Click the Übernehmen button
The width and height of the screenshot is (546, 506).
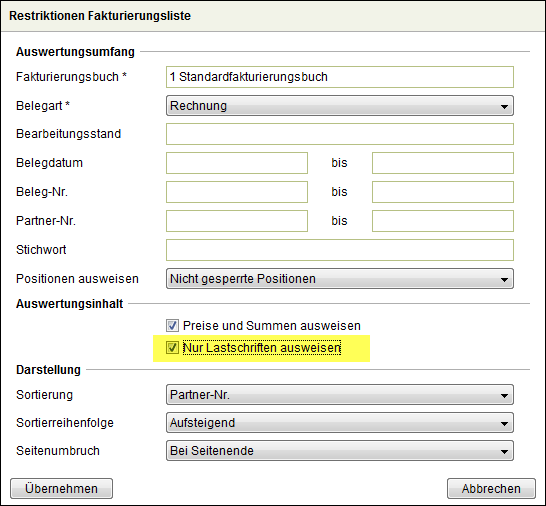61,489
